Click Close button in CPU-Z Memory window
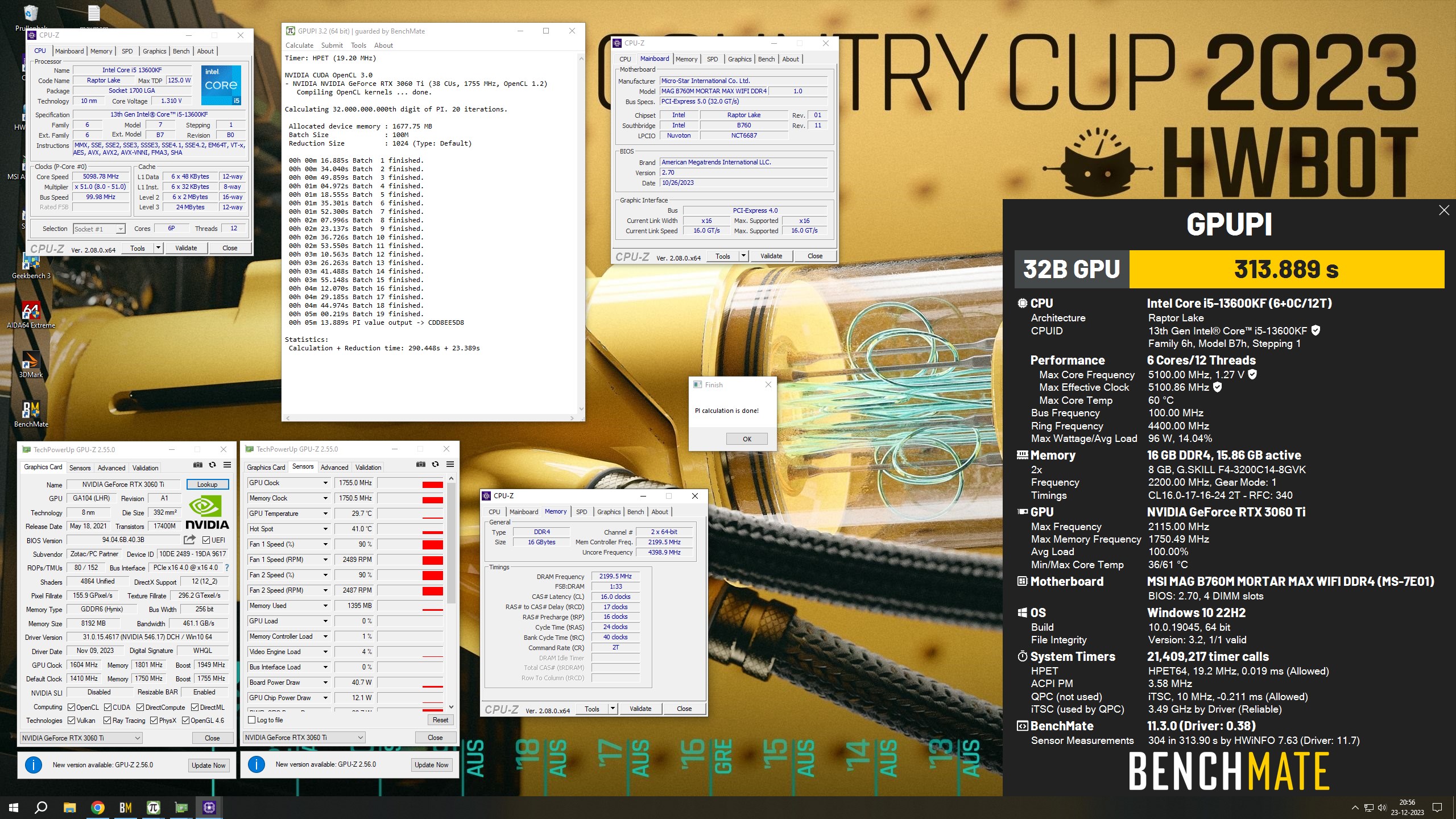The image size is (1456, 819). pos(684,709)
